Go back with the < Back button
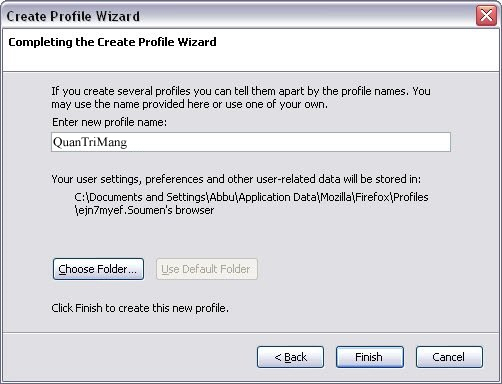 (x=290, y=357)
